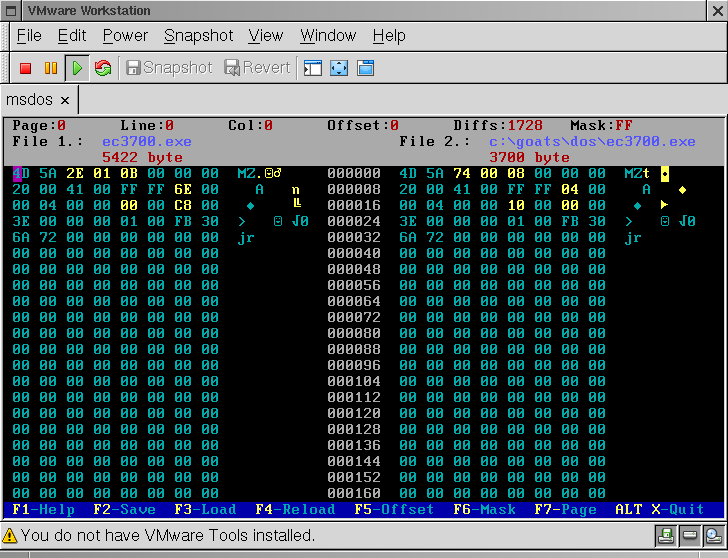The height and width of the screenshot is (558, 728).
Task: Click the orange Suspend pause icon
Action: (x=51, y=68)
